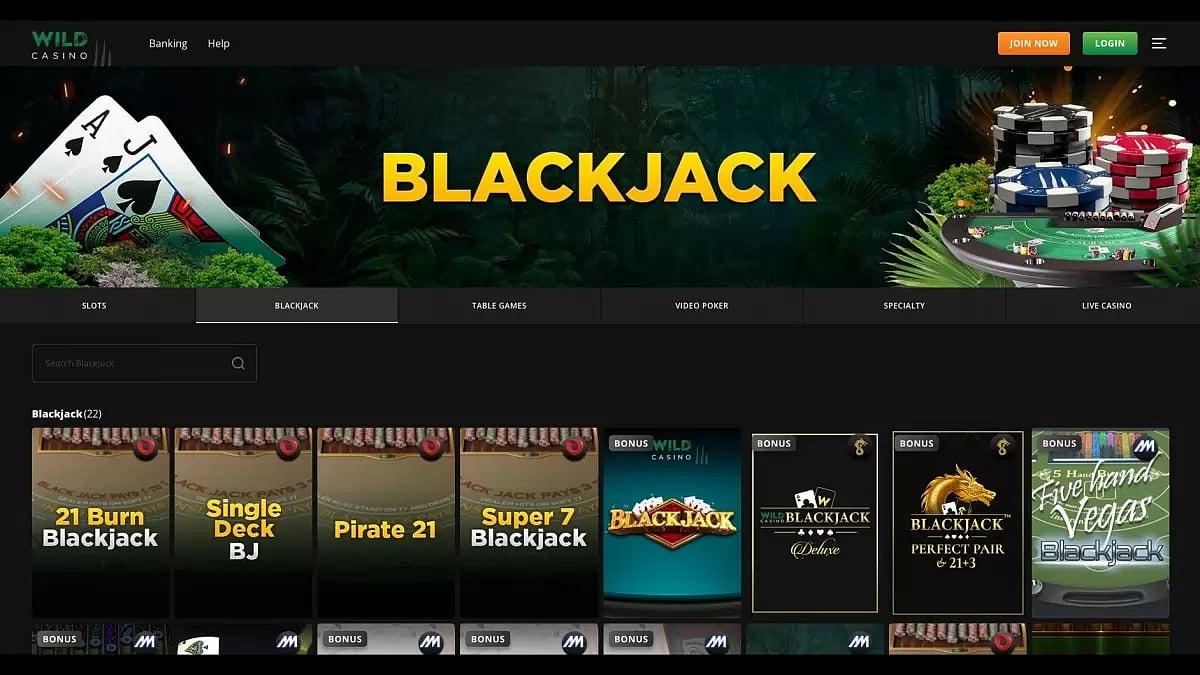Select the Specialty tab
The image size is (1200, 675).
point(903,305)
